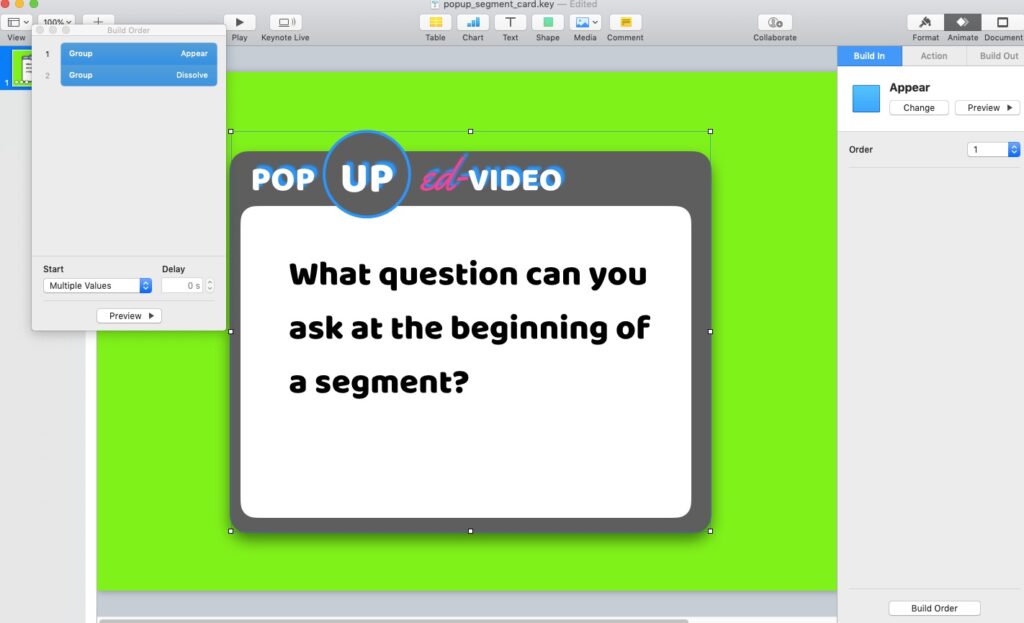Open the Media insert menu
Screen dimensions: 1024x623
tap(585, 22)
